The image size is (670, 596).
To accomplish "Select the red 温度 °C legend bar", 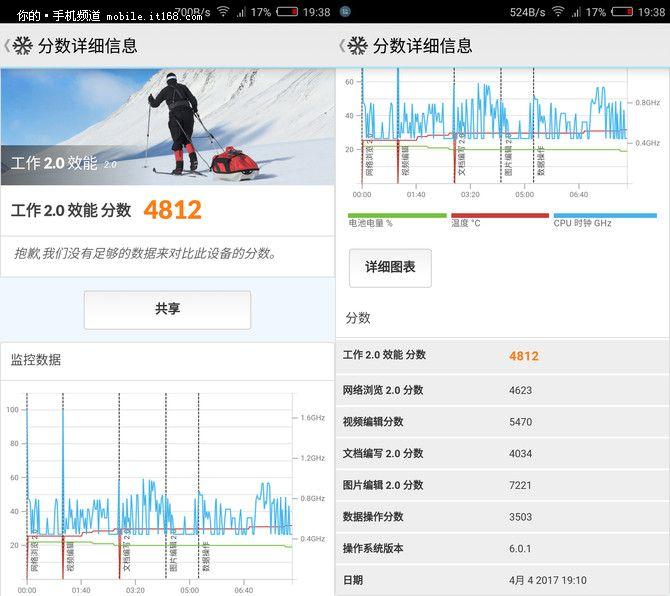I will tap(500, 215).
